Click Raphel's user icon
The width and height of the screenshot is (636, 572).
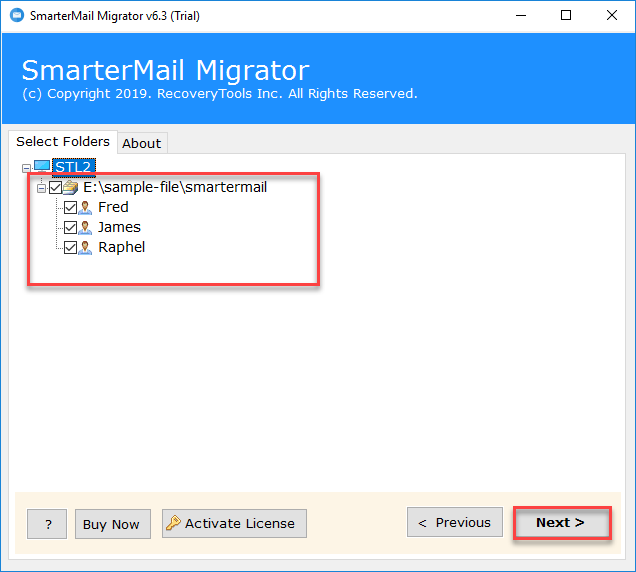tap(85, 247)
